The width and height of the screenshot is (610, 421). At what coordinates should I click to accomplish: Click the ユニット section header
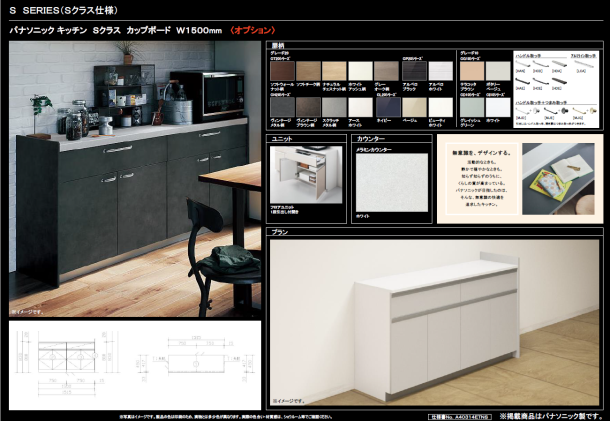[282, 139]
